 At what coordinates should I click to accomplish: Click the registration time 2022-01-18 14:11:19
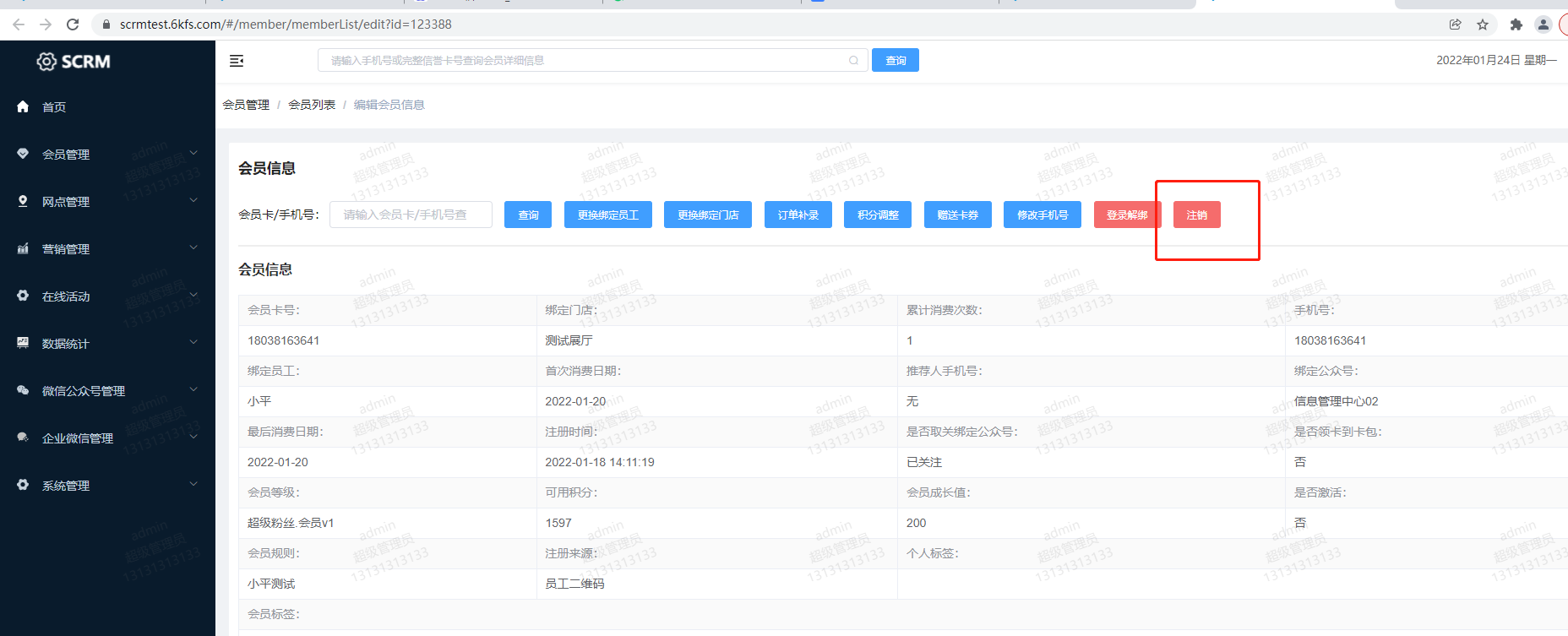pyautogui.click(x=600, y=462)
